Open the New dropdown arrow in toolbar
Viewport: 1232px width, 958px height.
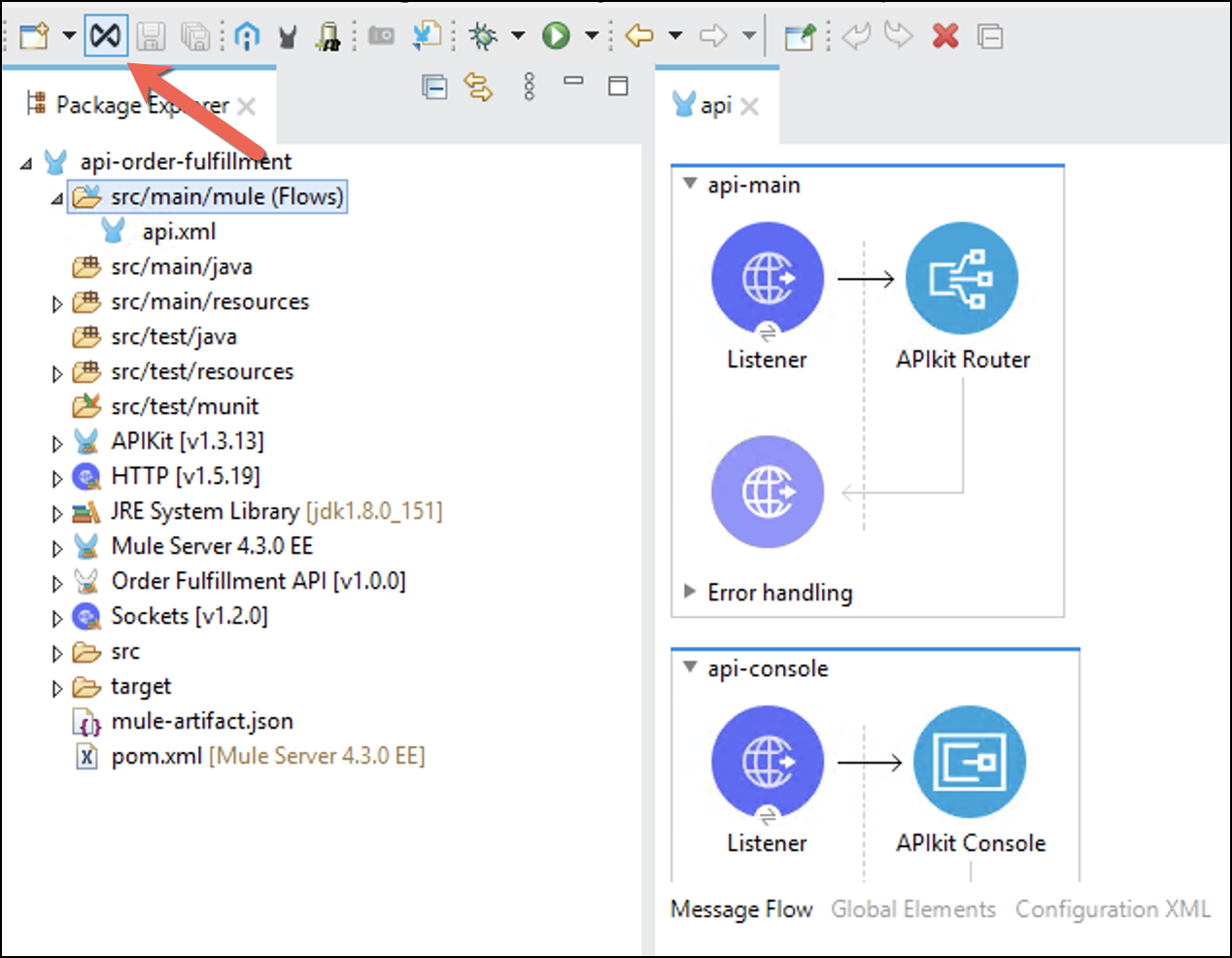(x=69, y=37)
